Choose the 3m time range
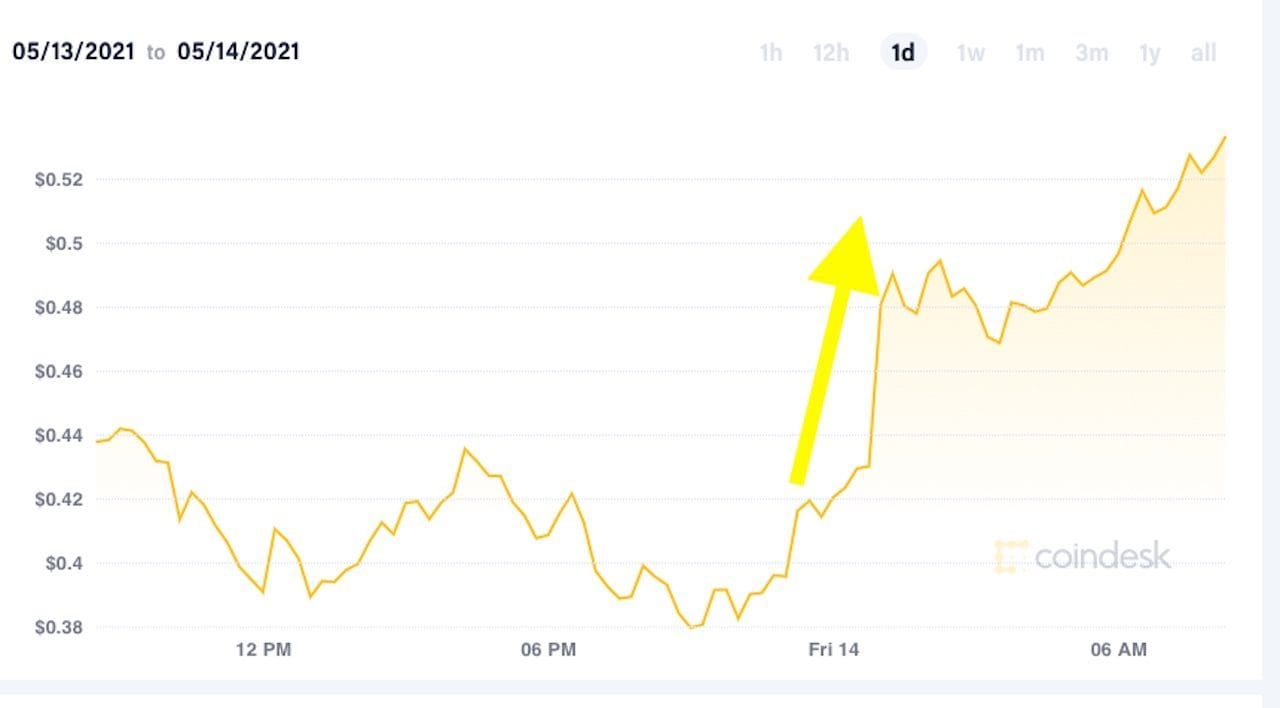The width and height of the screenshot is (1280, 708). [1091, 53]
